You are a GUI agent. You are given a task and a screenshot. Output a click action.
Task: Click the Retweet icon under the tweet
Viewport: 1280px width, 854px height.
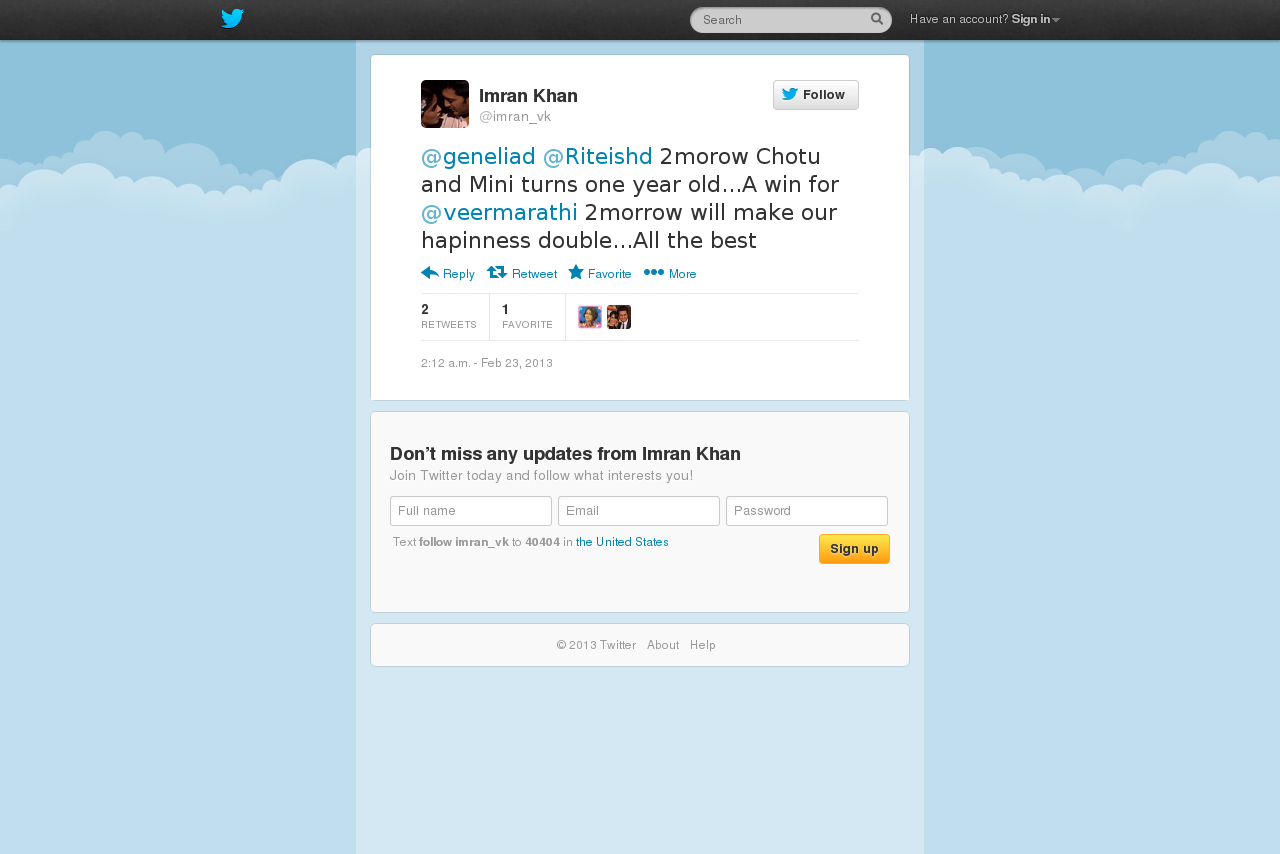click(497, 272)
